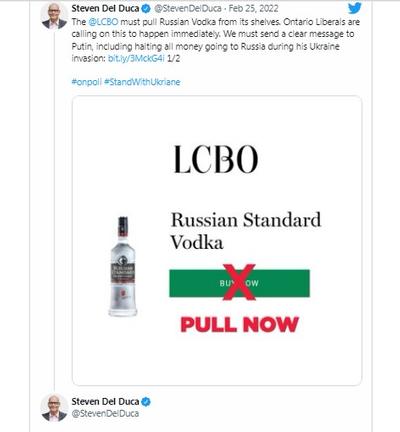400x432 pixels.
Task: Click the Russian Standard vodka bottle image
Action: (123, 266)
